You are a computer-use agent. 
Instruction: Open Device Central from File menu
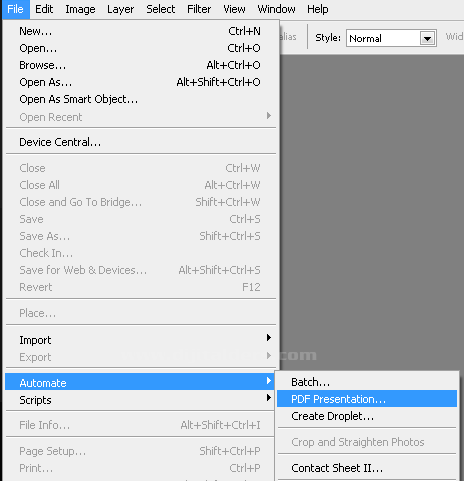pyautogui.click(x=141, y=142)
